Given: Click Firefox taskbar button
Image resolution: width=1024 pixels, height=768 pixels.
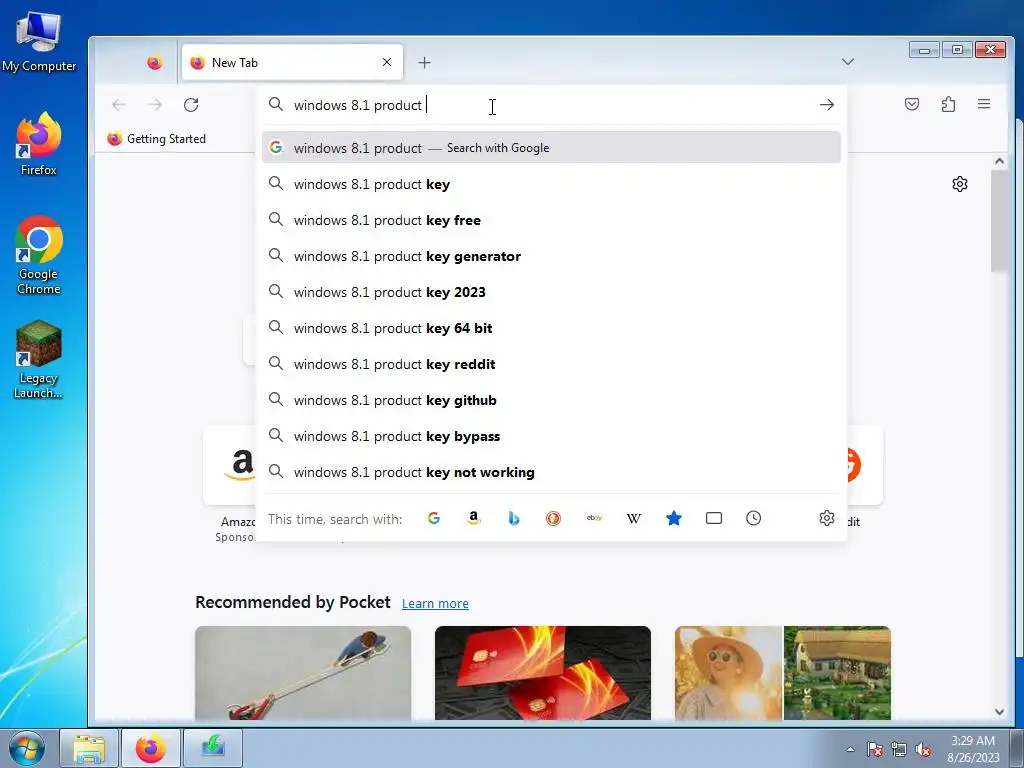Looking at the screenshot, I should pyautogui.click(x=151, y=748).
